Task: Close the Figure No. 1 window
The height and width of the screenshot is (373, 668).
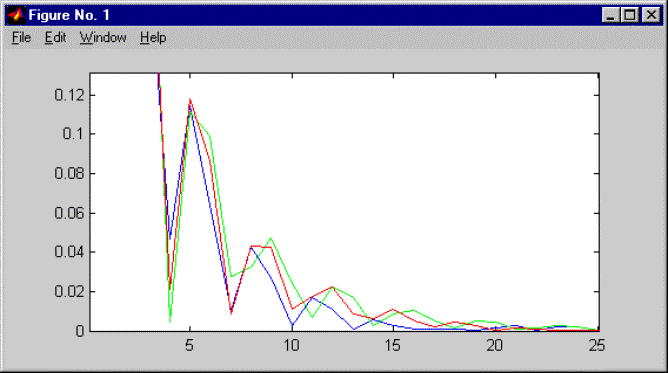Action: pos(651,15)
